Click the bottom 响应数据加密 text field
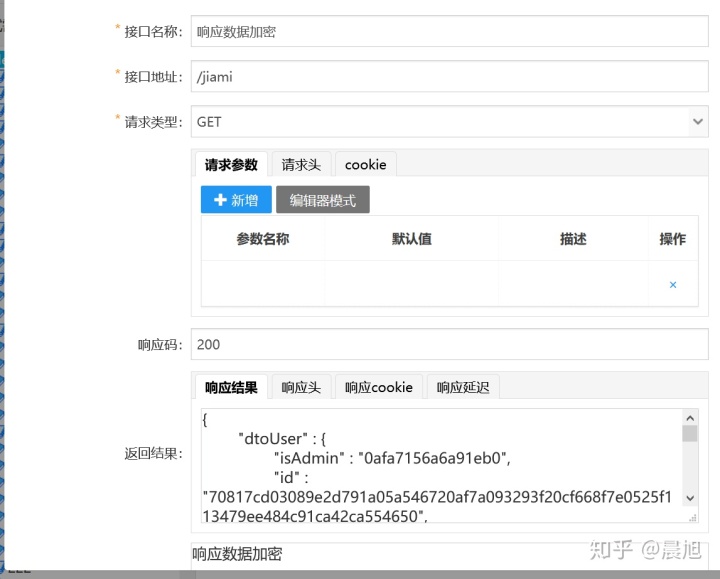This screenshot has height=579, width=720. (450, 555)
